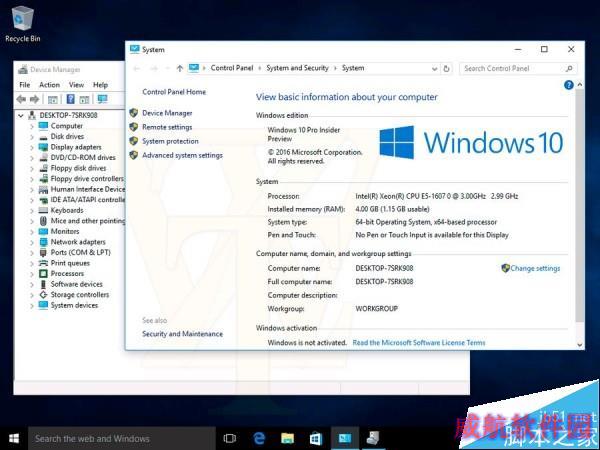This screenshot has height=450, width=600.
Task: Click the refresh button beside the address bar
Action: 446,69
